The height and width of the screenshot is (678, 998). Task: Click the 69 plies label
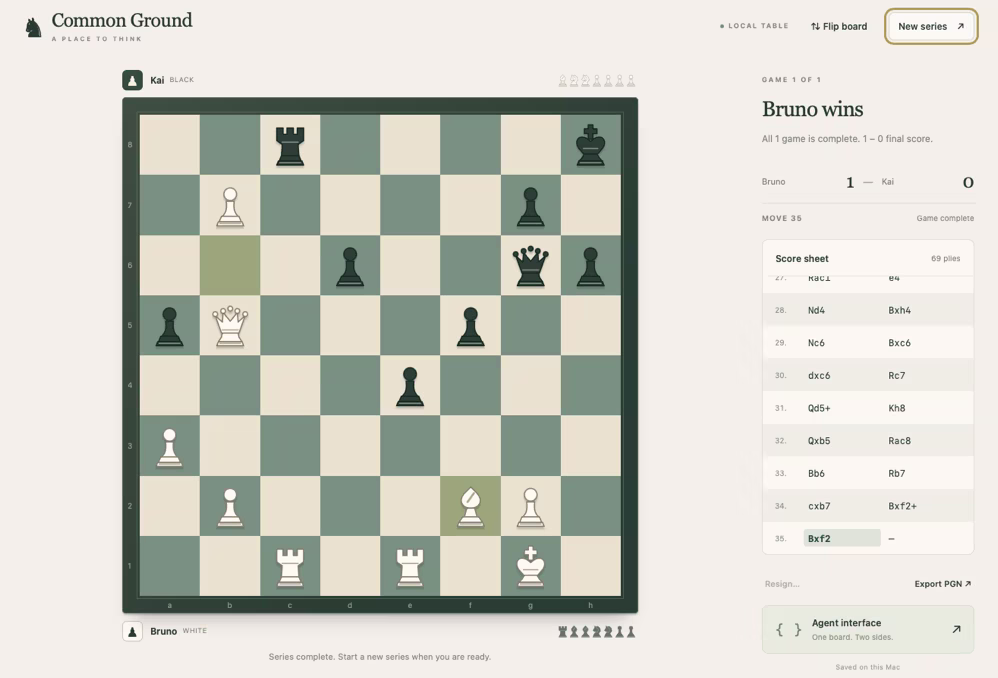(x=946, y=258)
